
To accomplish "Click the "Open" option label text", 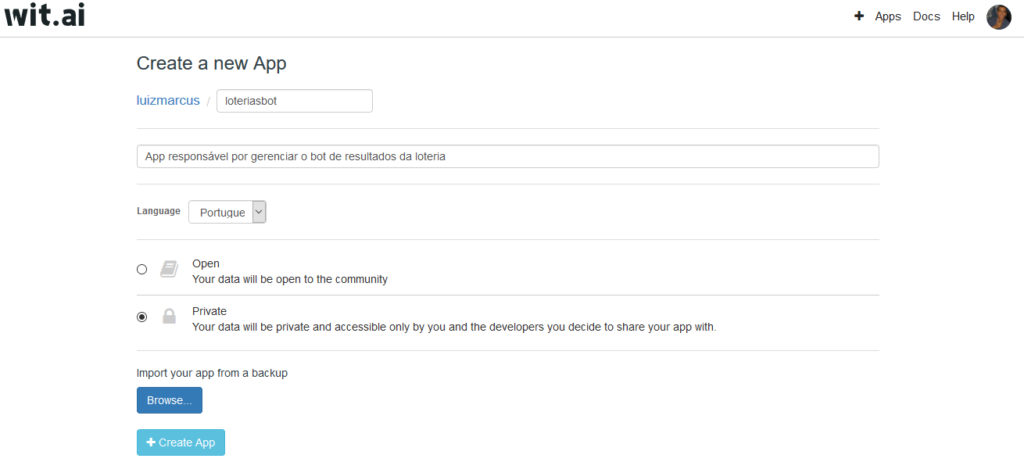I will pyautogui.click(x=205, y=263).
